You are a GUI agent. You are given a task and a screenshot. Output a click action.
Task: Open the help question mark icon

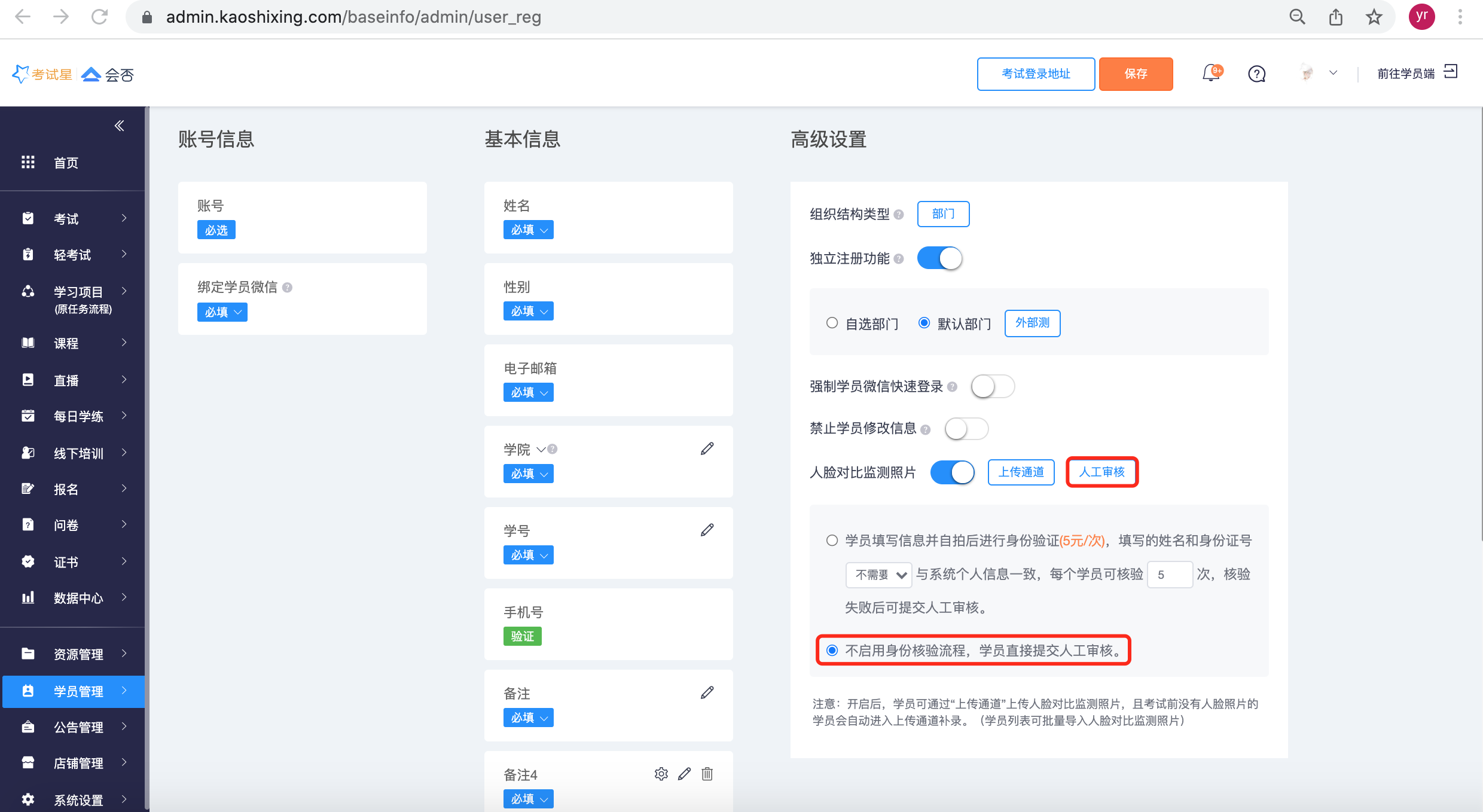pyautogui.click(x=1256, y=74)
